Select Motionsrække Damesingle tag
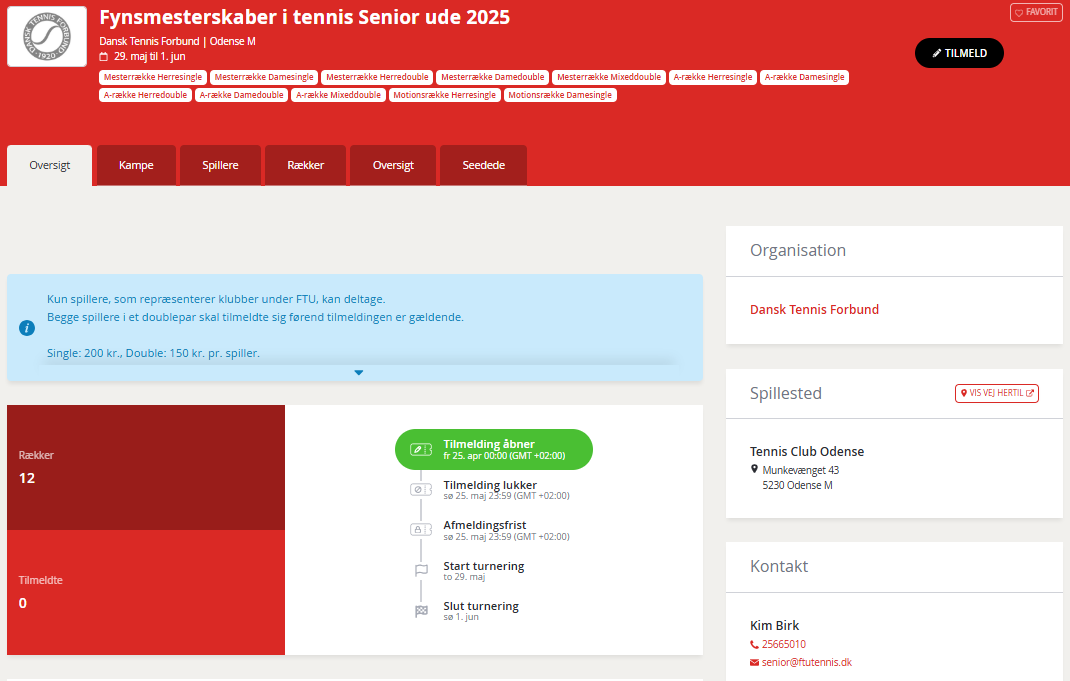The width and height of the screenshot is (1070, 681). tap(560, 95)
